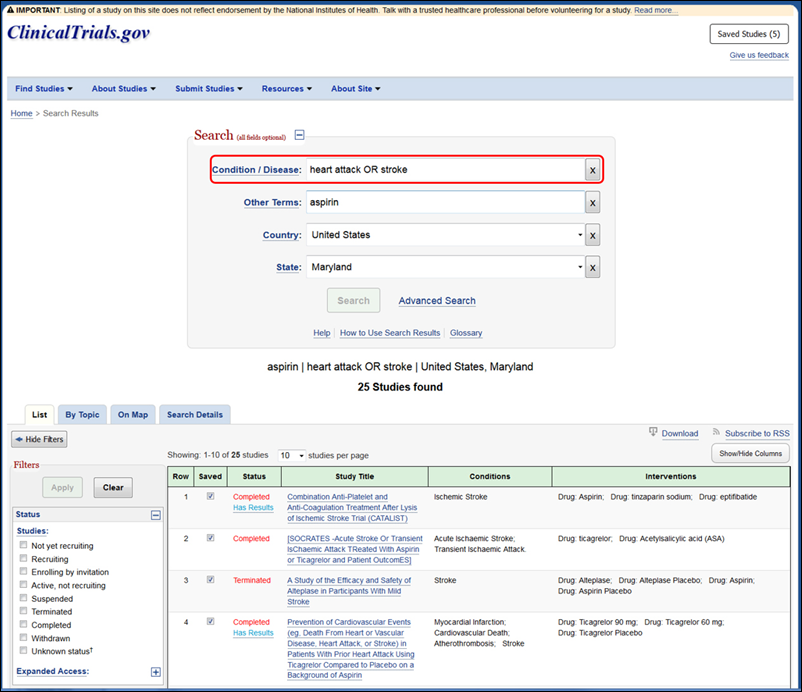
Task: Click in the Other Terms input field
Action: coord(445,203)
